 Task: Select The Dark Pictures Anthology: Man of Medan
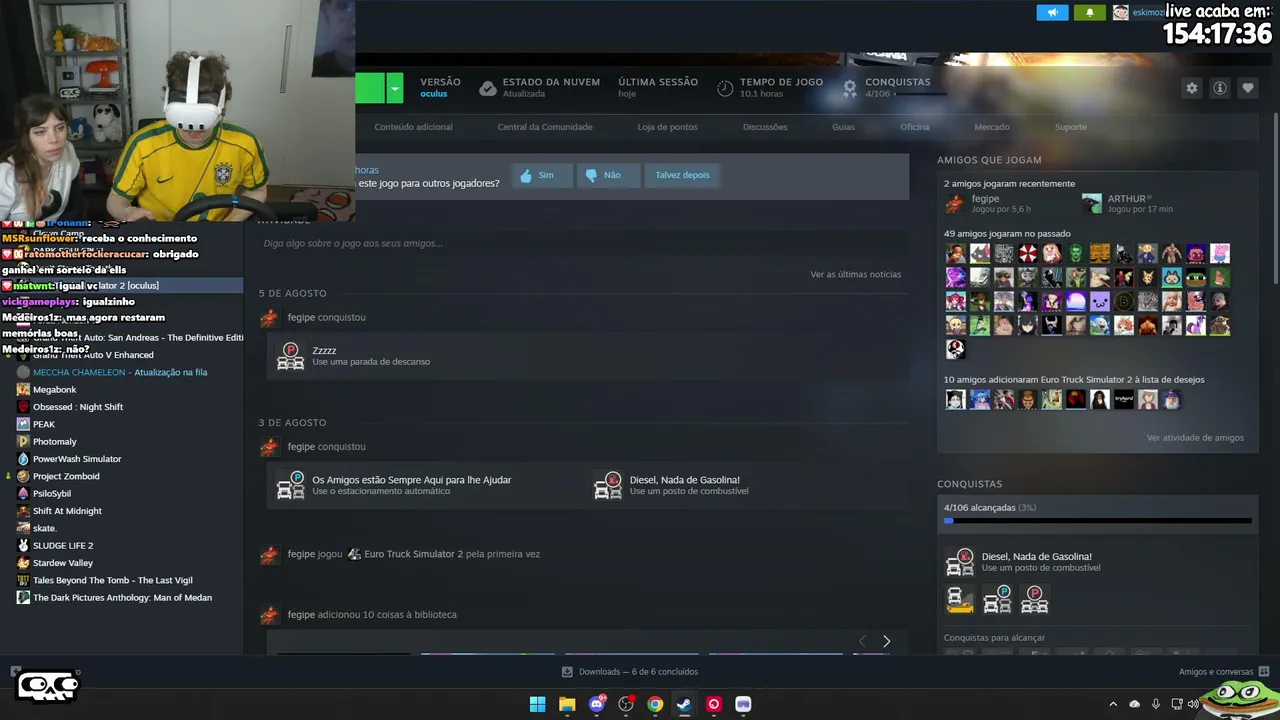[122, 598]
